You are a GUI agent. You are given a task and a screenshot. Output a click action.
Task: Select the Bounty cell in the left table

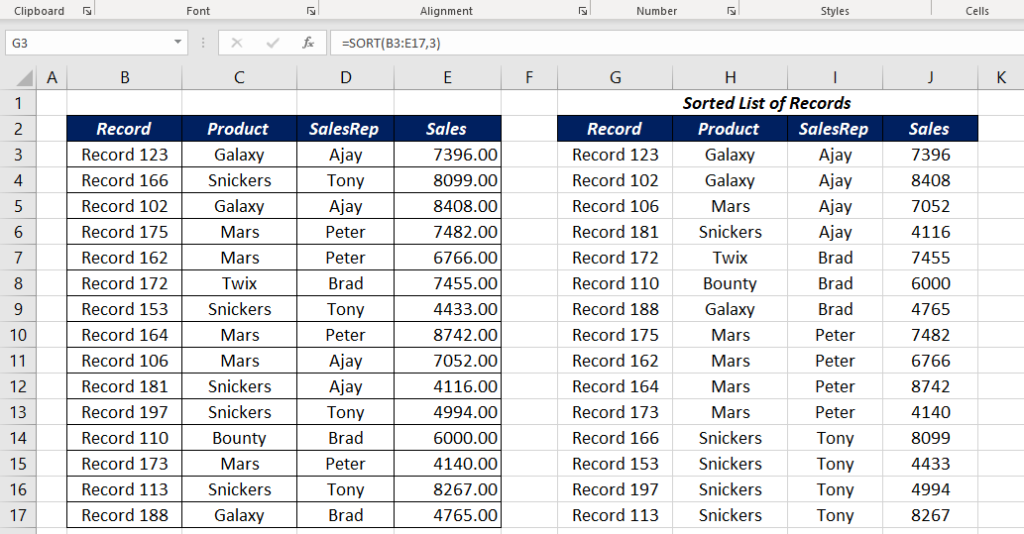click(239, 438)
